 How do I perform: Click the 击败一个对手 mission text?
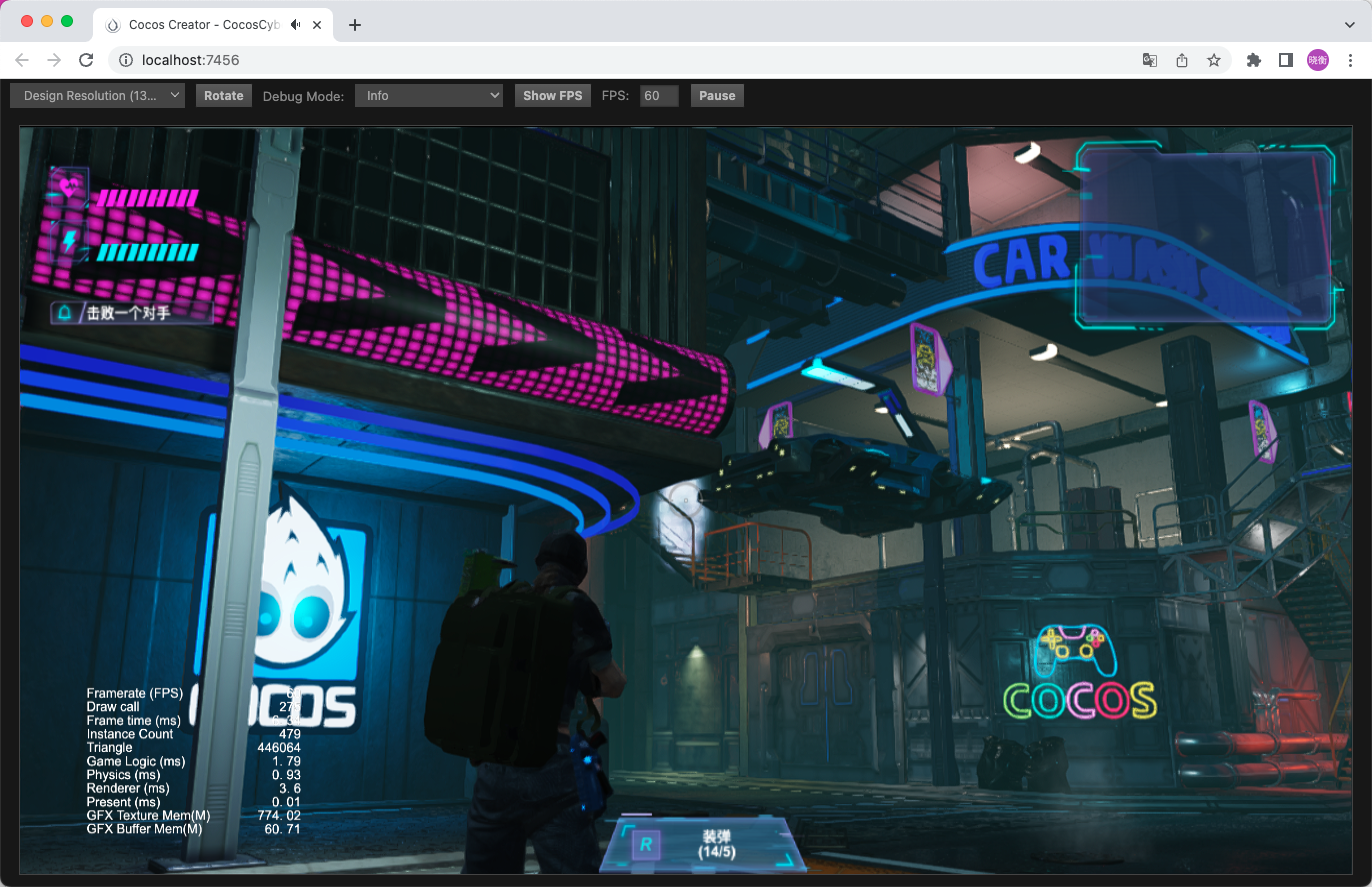pos(128,313)
